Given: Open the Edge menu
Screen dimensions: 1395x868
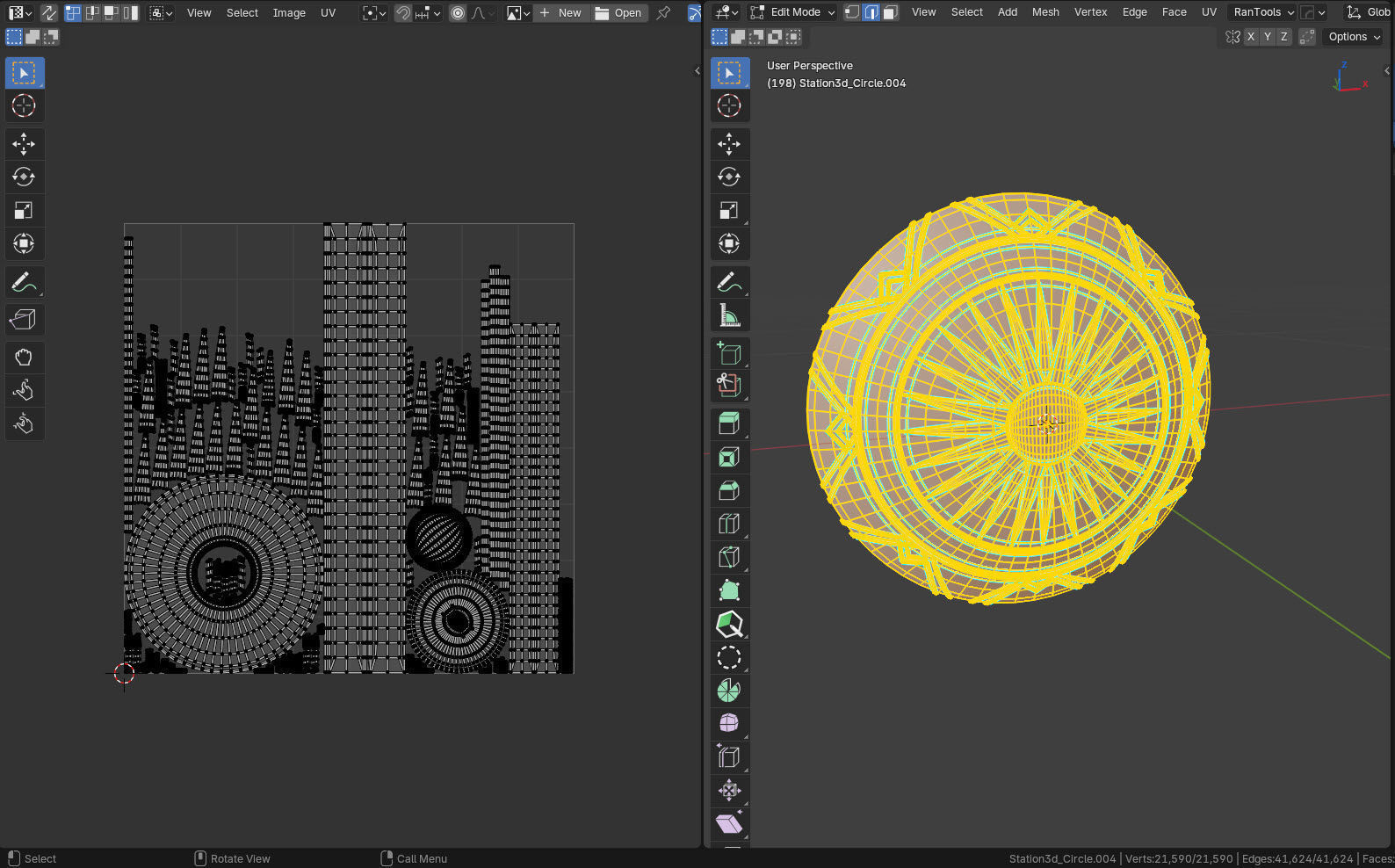Looking at the screenshot, I should tap(1134, 12).
